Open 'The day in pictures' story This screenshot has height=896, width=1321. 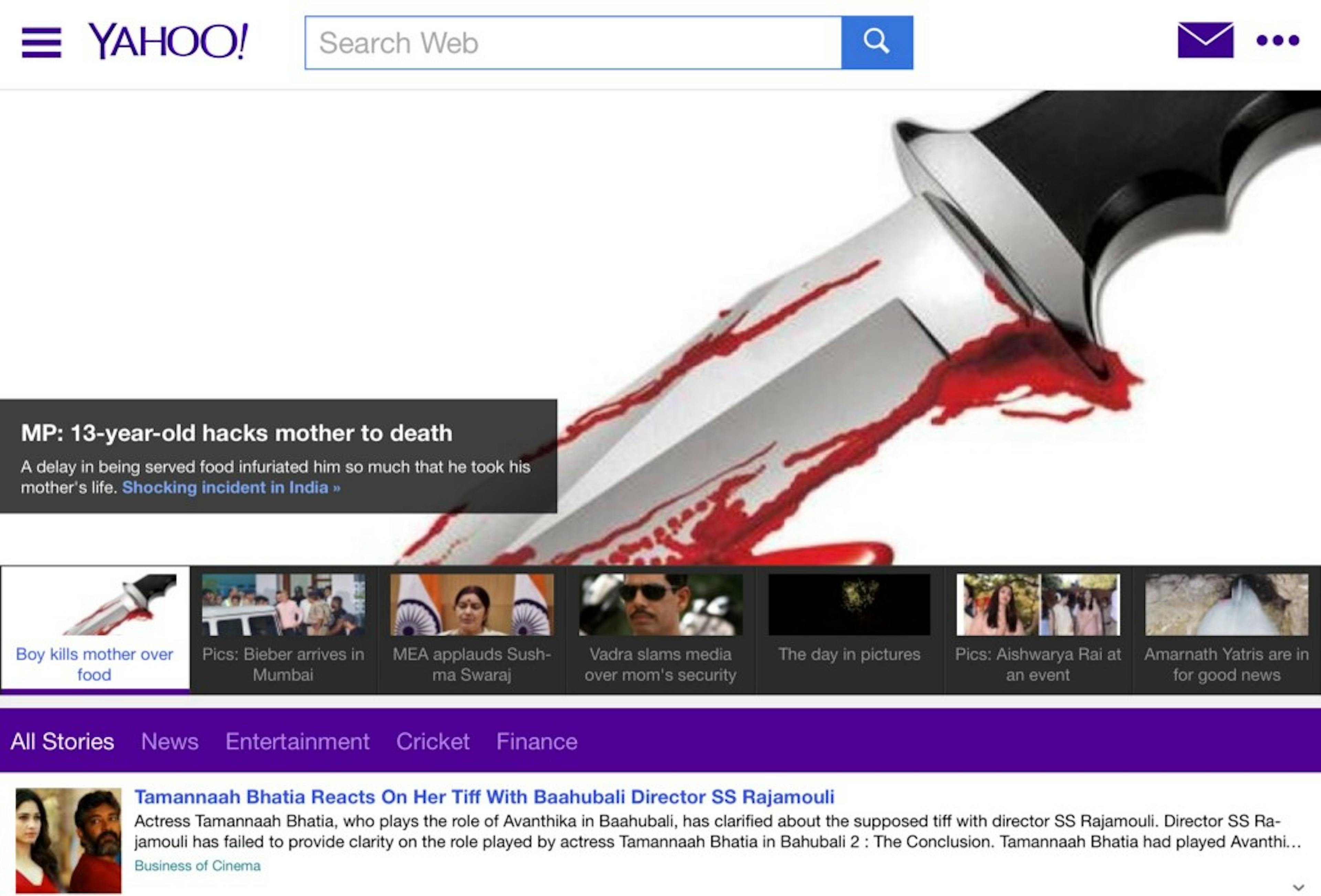click(x=849, y=629)
